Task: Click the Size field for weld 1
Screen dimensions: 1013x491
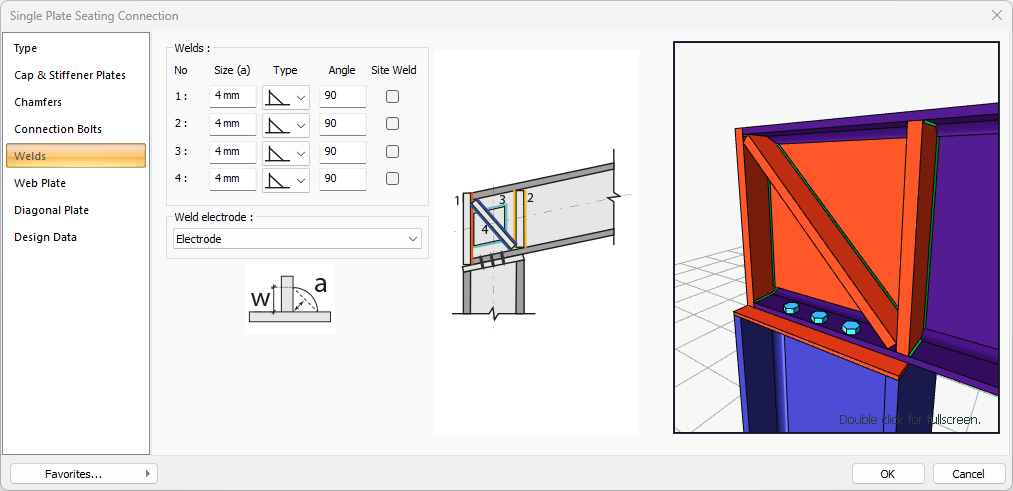Action: 233,96
